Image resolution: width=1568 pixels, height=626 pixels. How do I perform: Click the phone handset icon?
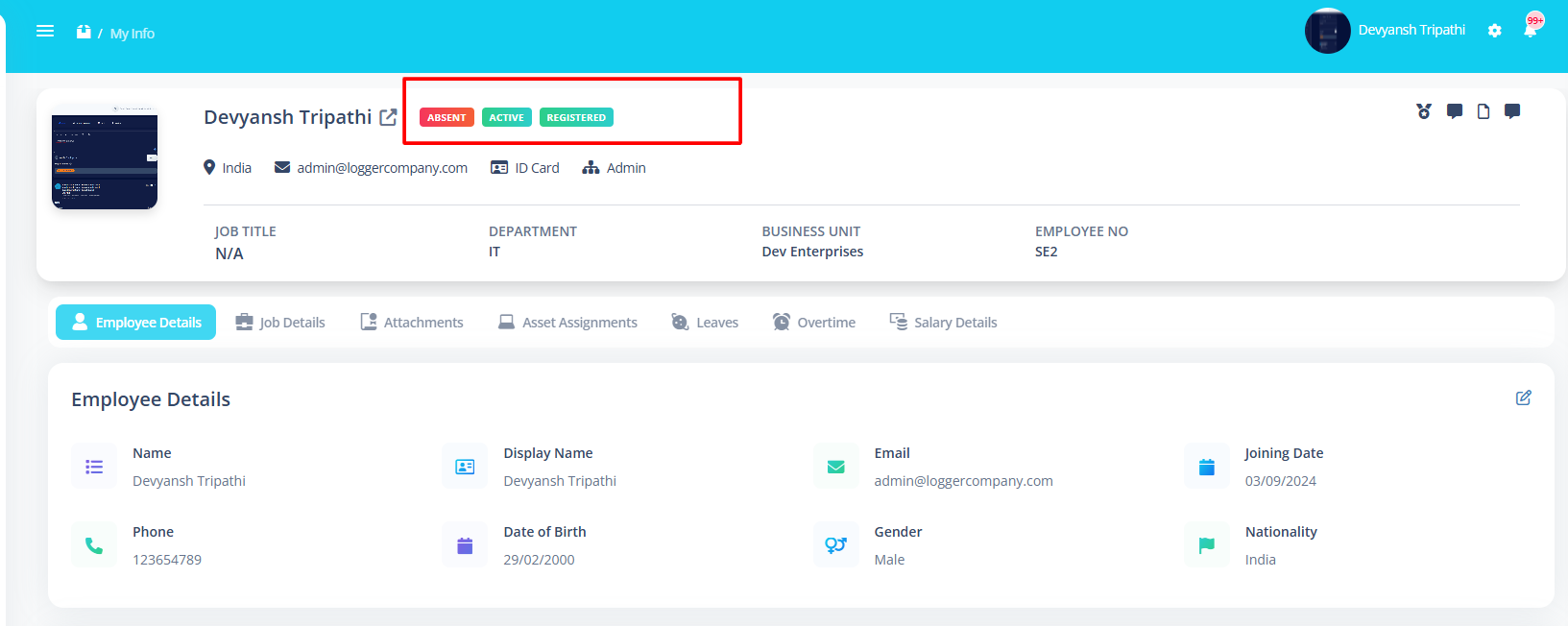point(94,545)
